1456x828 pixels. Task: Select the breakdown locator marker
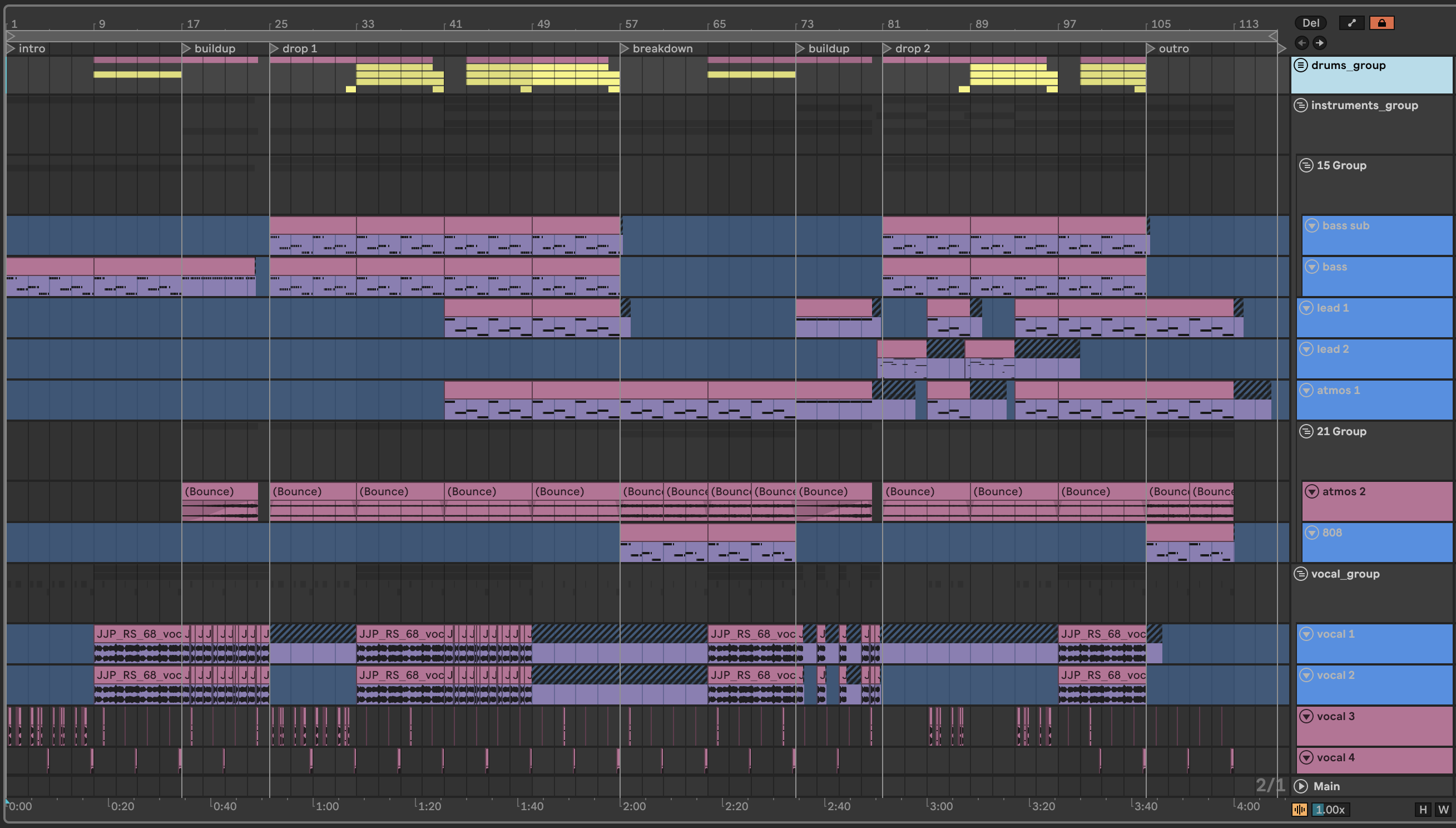[x=625, y=49]
